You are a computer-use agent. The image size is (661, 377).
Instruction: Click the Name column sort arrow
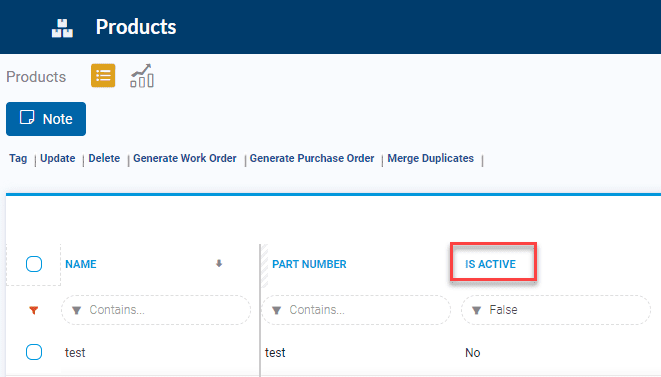coord(219,264)
